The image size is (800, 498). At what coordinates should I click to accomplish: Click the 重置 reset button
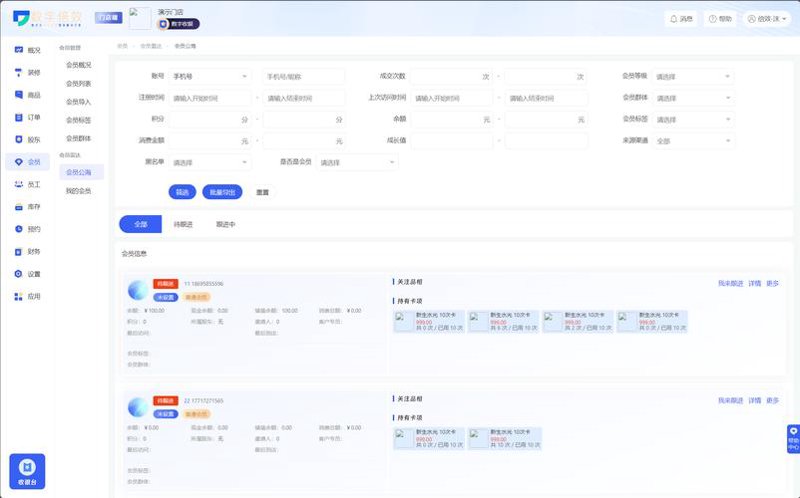(x=262, y=192)
